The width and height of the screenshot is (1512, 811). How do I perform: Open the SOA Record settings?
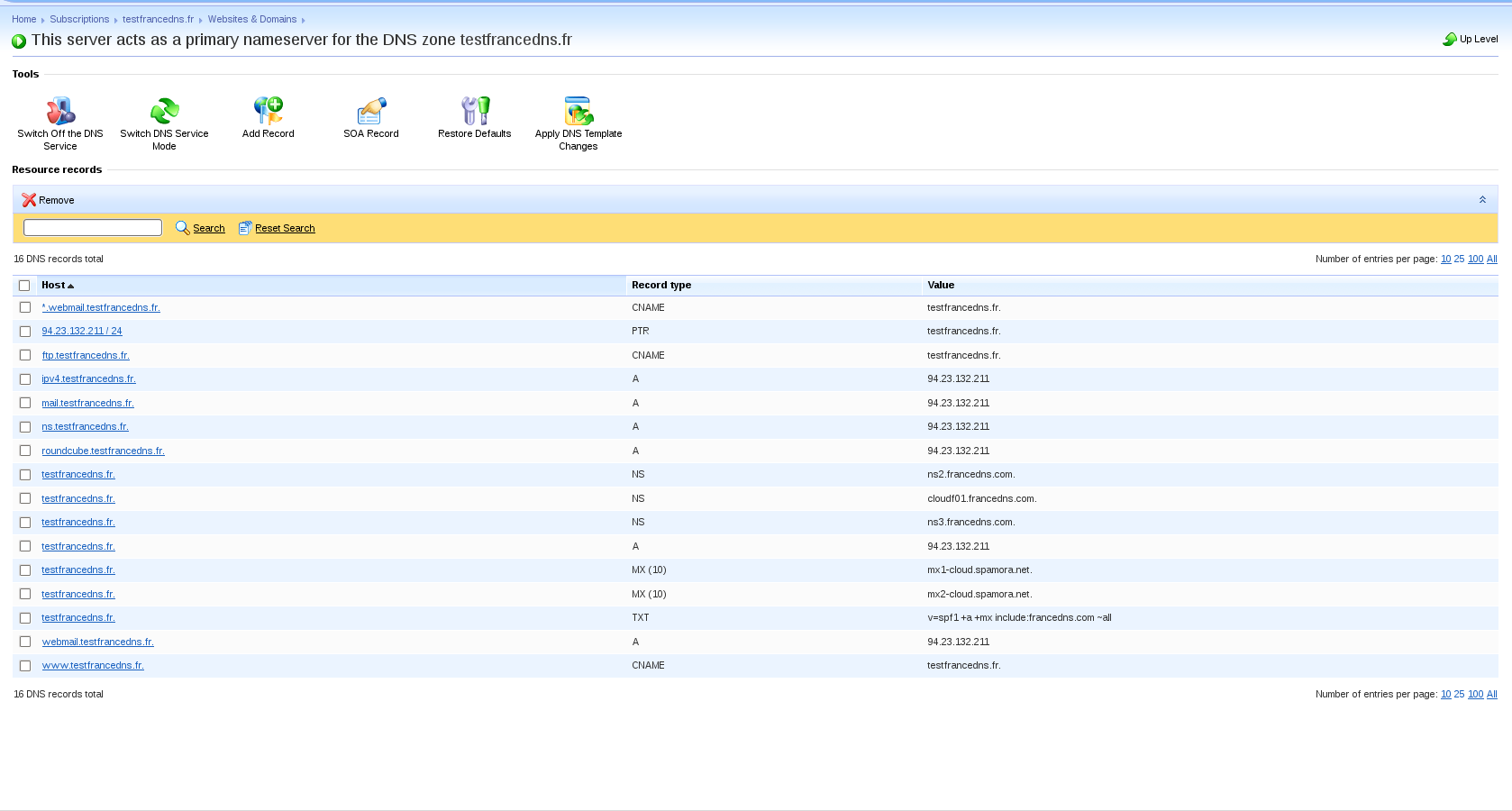click(x=370, y=111)
